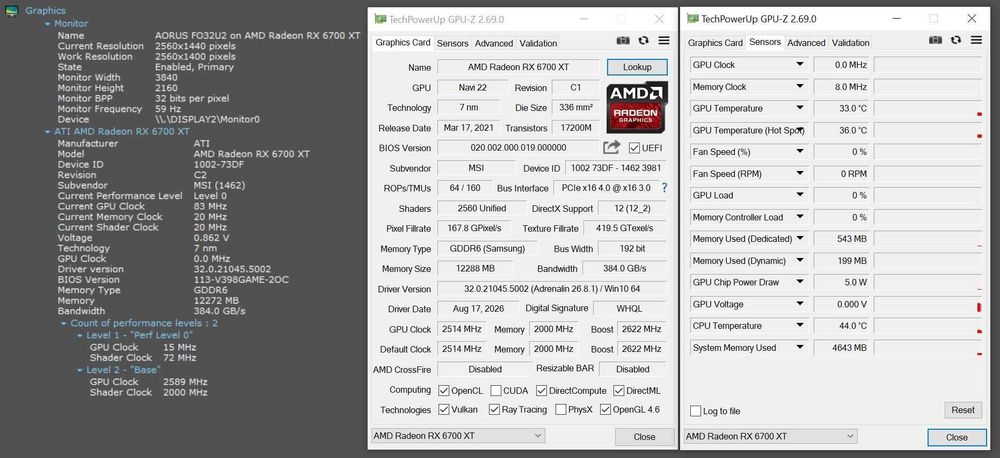Viewport: 1000px width, 458px height.
Task: Click the Name field showing AMD Radeon RX 6700 XT
Action: click(x=518, y=67)
